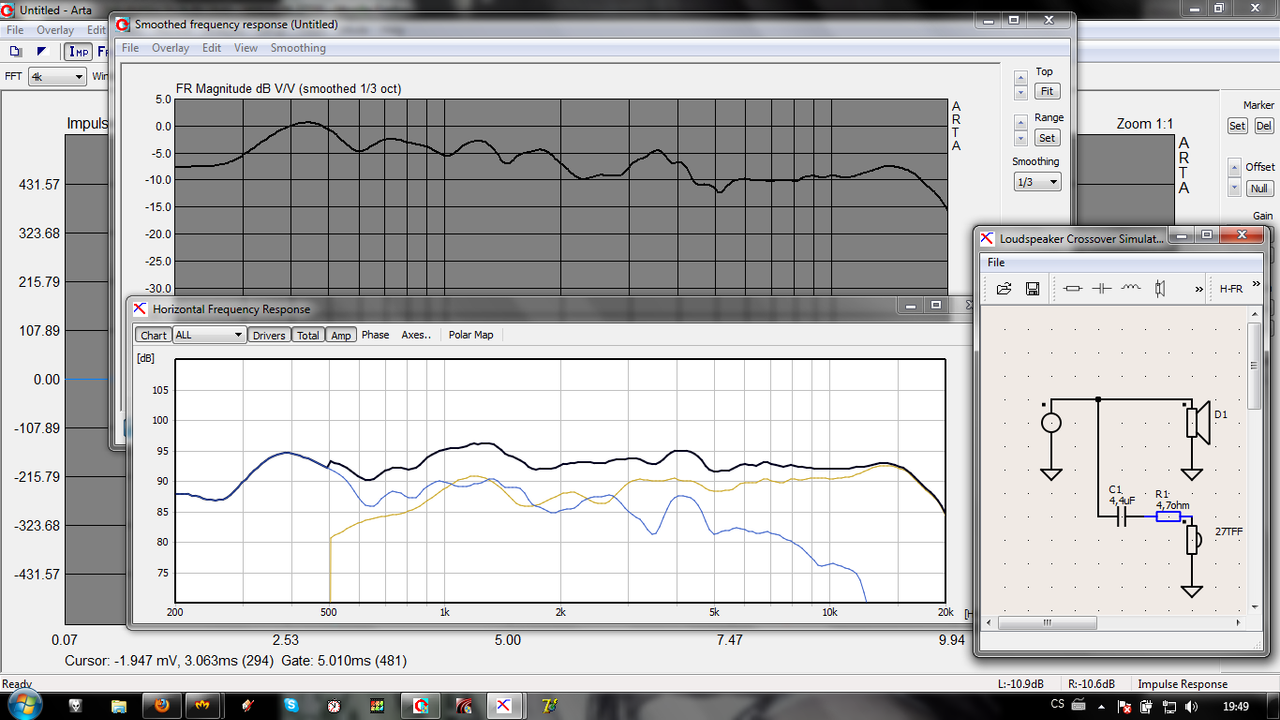Toggle the Amp display button

[341, 335]
